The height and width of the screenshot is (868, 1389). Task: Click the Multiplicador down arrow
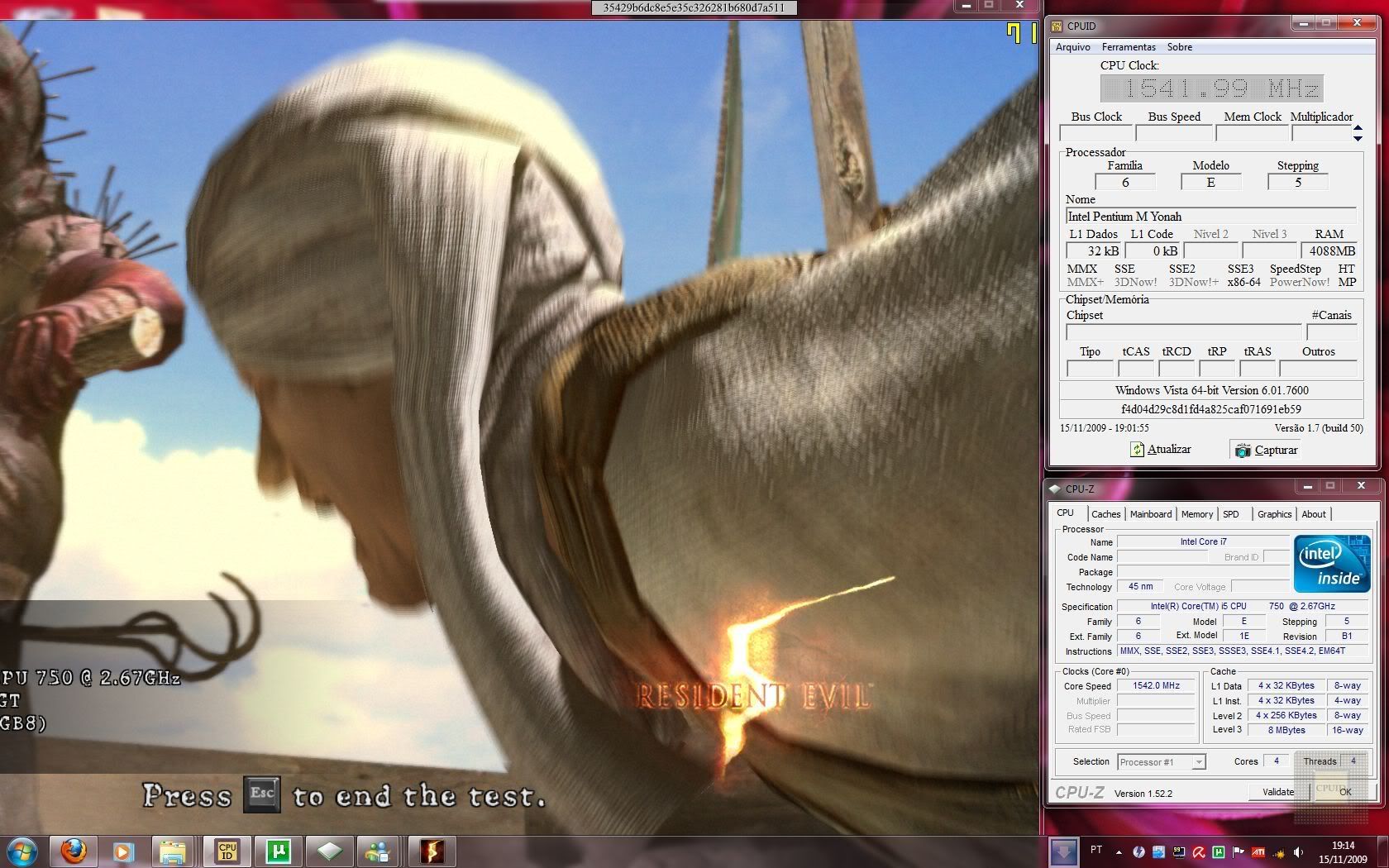[1358, 137]
